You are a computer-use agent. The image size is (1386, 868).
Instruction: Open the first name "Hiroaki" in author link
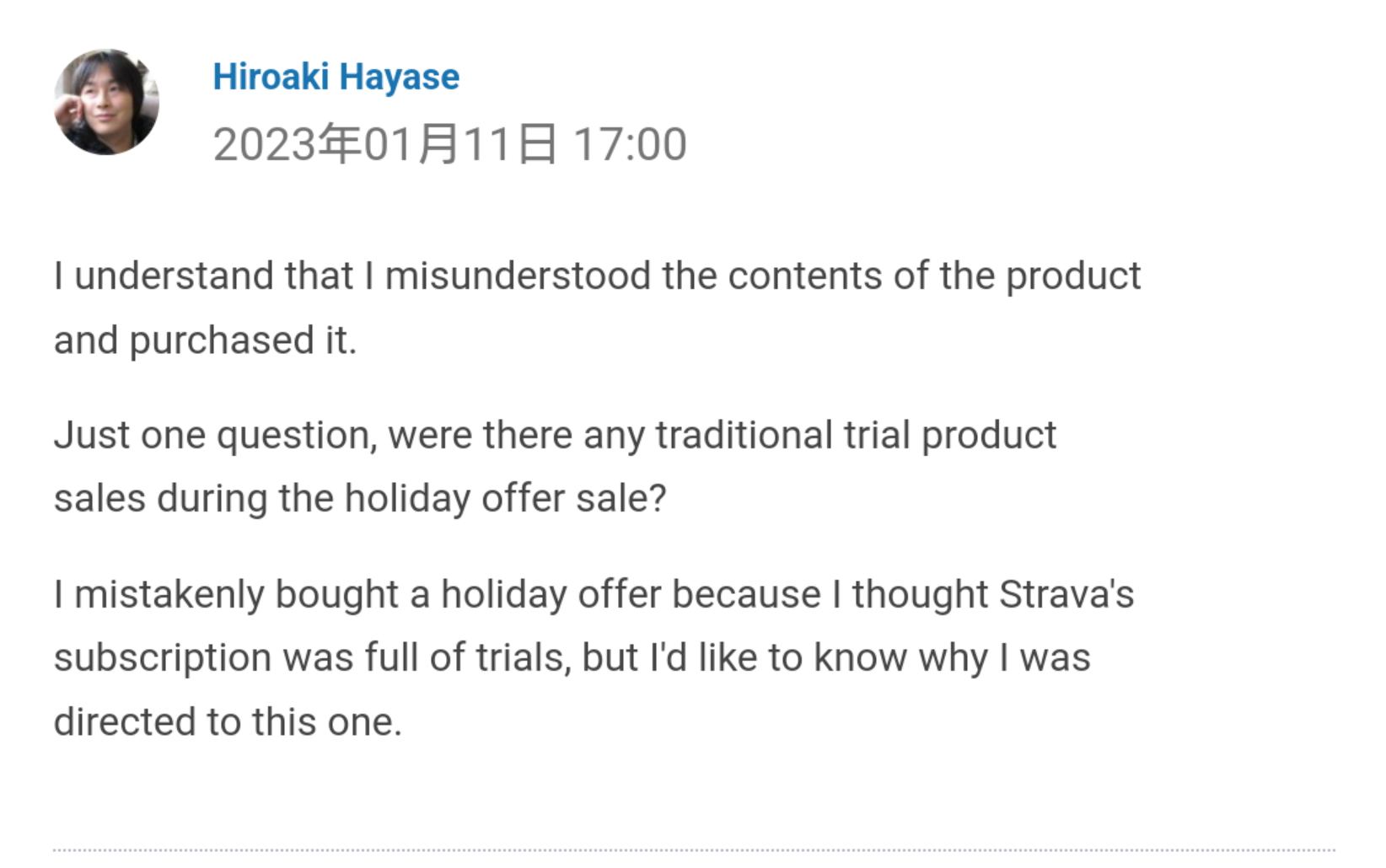click(271, 77)
